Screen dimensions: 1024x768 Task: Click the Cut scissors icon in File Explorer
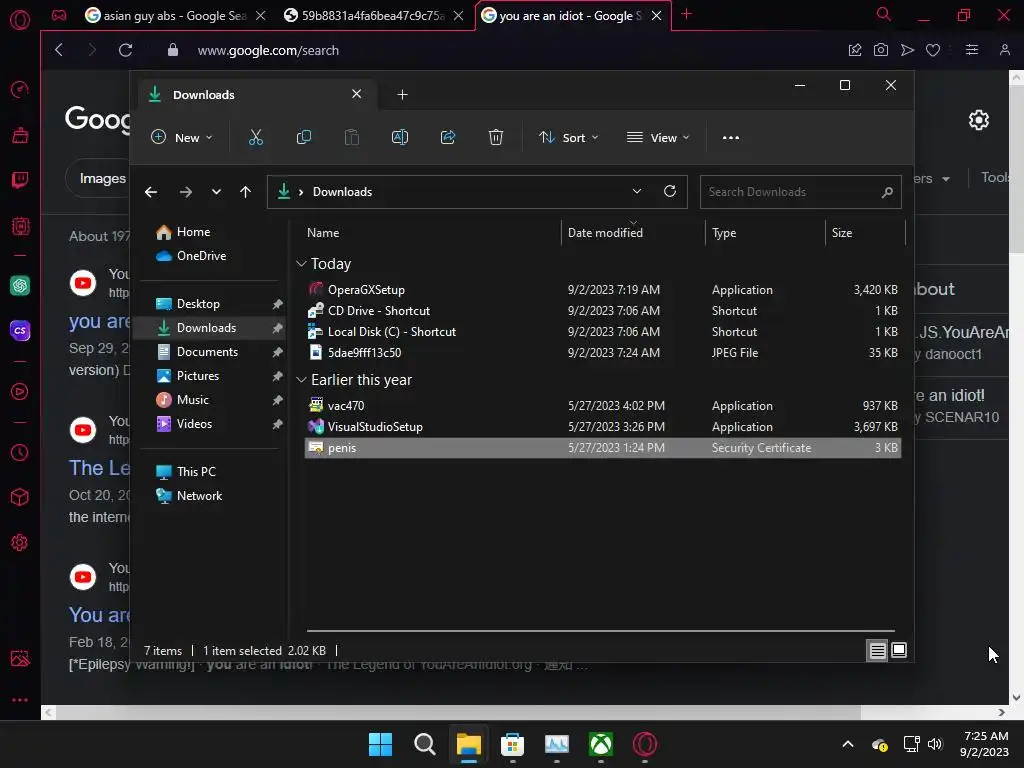255,137
